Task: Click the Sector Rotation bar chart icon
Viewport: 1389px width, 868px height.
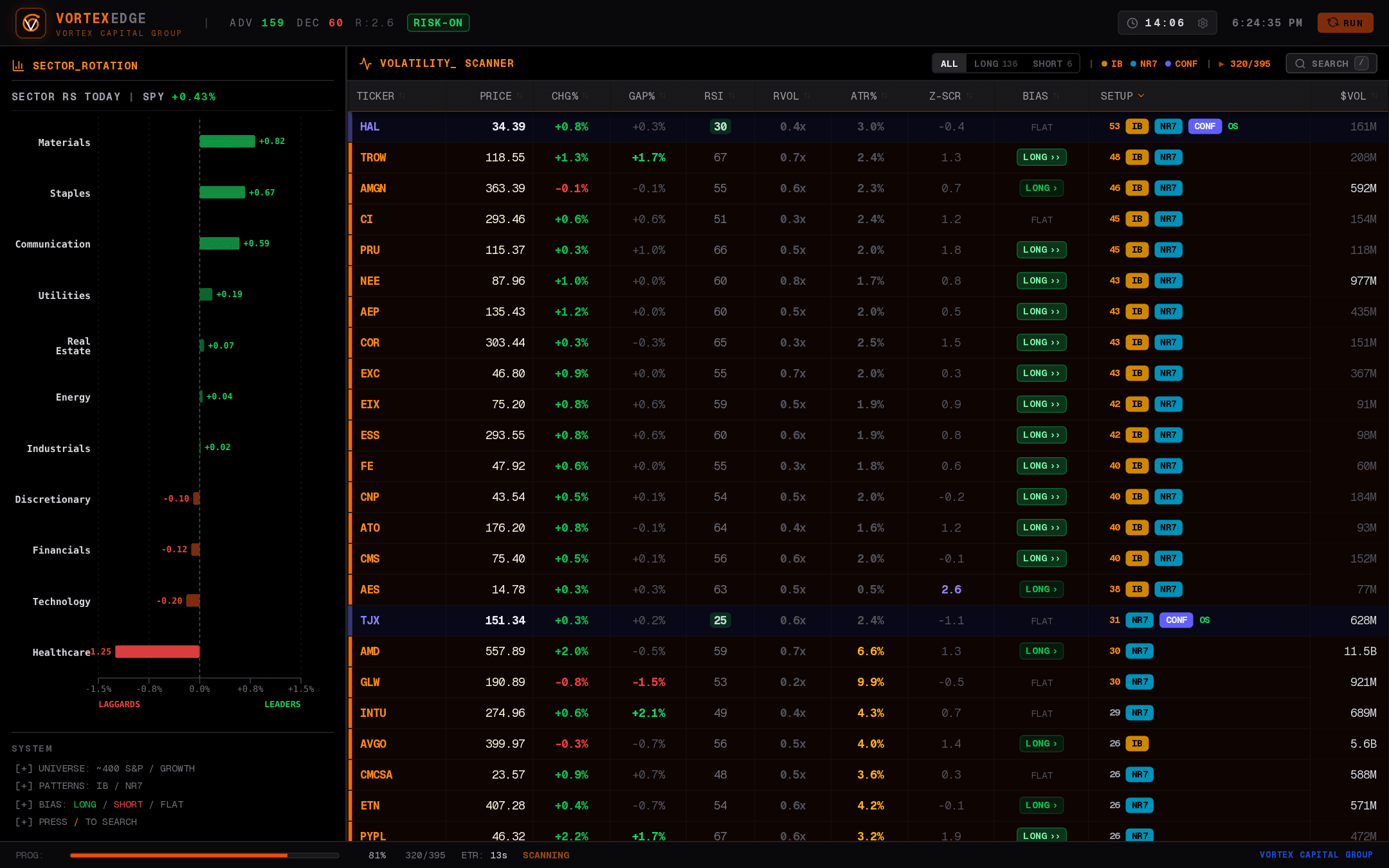Action: [18, 66]
